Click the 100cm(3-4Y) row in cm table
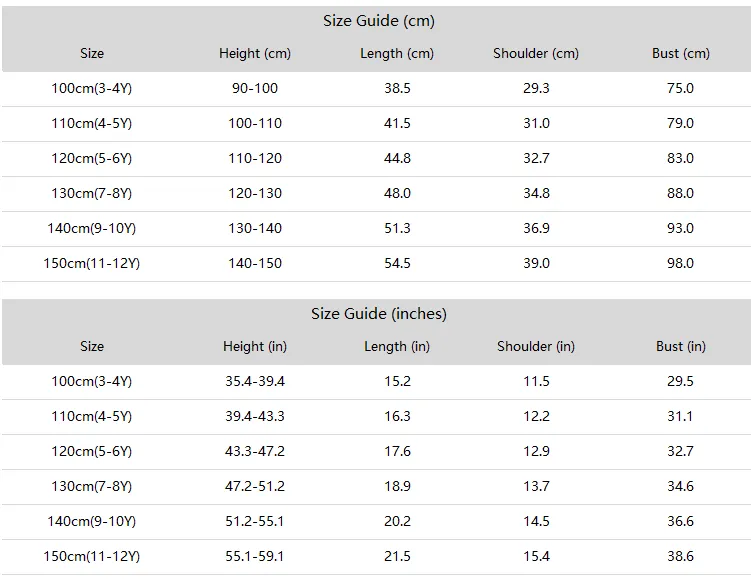The image size is (751, 579). click(376, 89)
